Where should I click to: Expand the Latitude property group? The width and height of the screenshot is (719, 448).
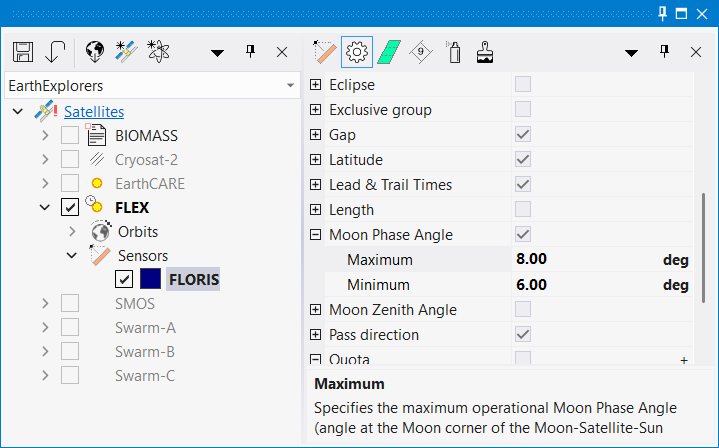coord(316,160)
